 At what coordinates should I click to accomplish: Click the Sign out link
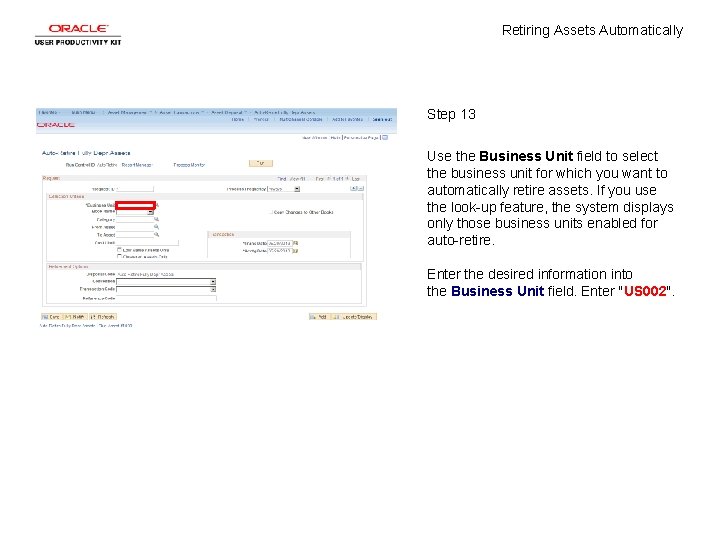(382, 119)
